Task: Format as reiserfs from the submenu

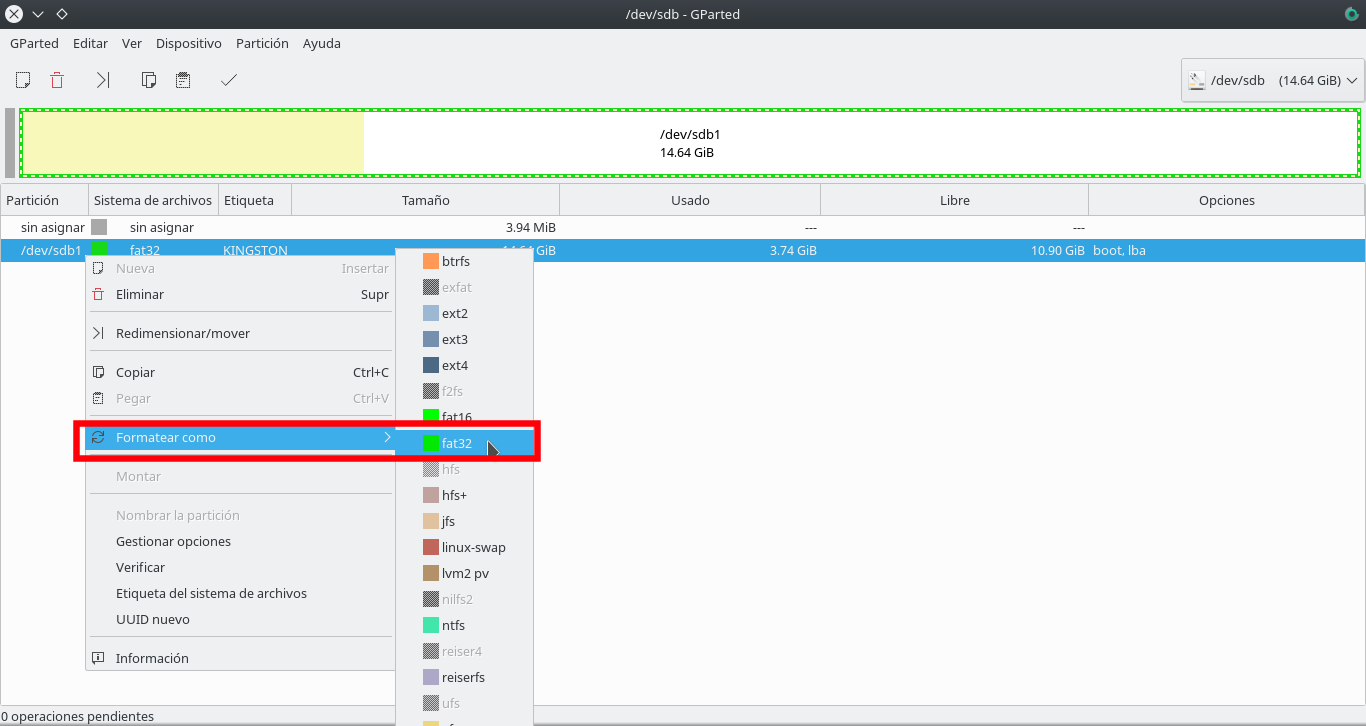Action: (x=465, y=677)
